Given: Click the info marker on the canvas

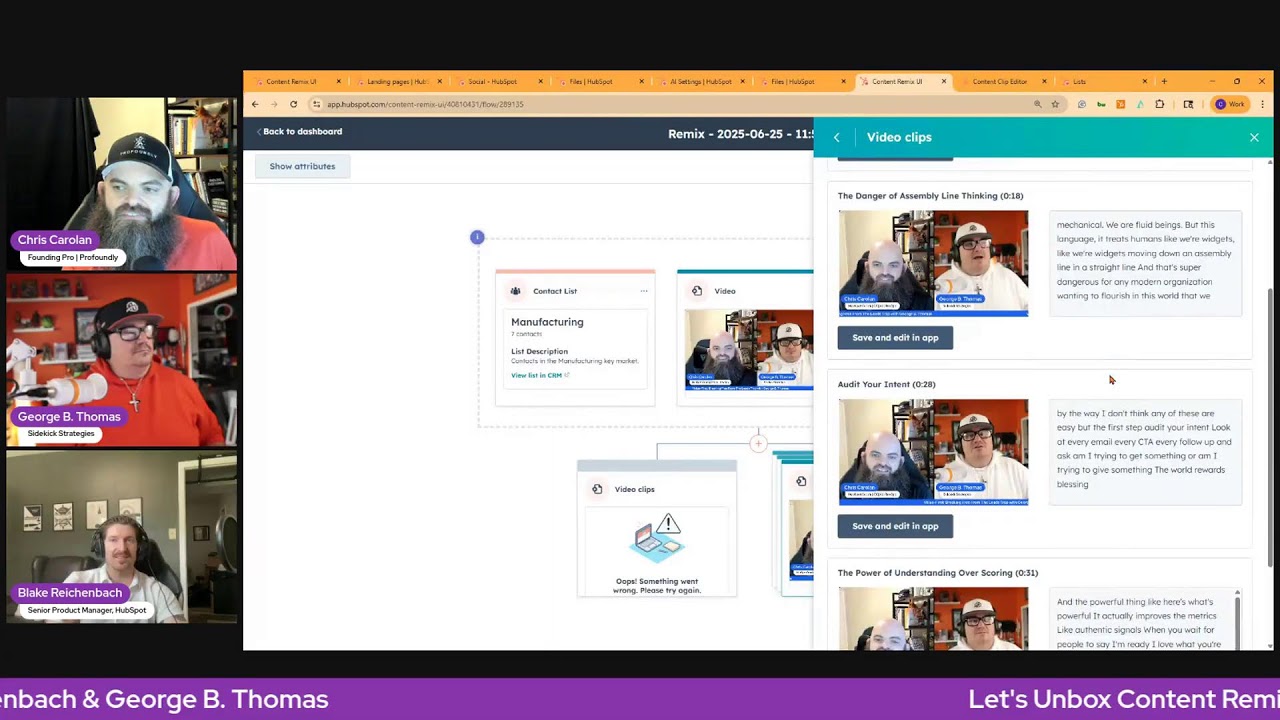Looking at the screenshot, I should (x=477, y=237).
